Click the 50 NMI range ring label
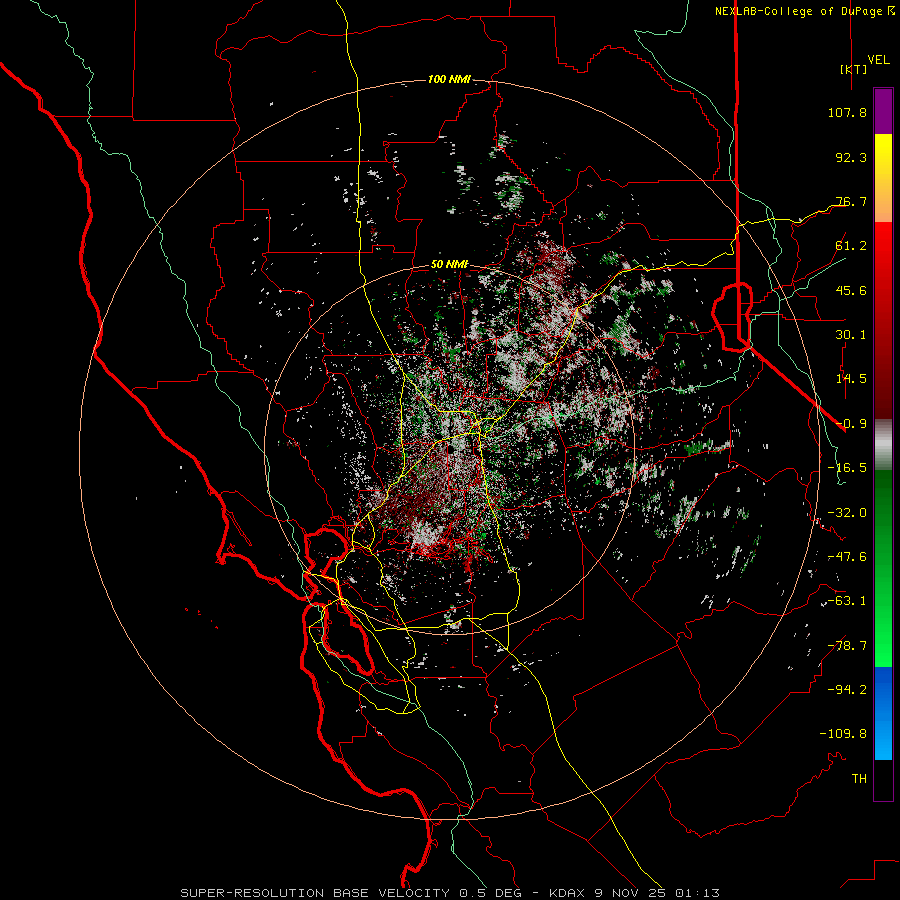 (449, 265)
